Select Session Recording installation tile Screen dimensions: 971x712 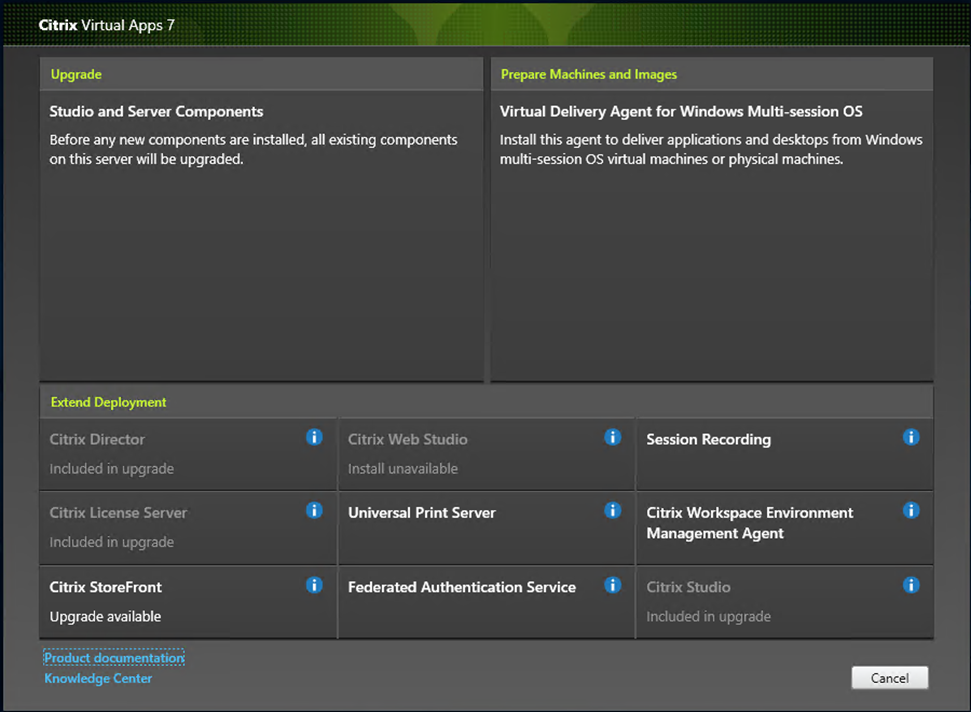click(785, 454)
